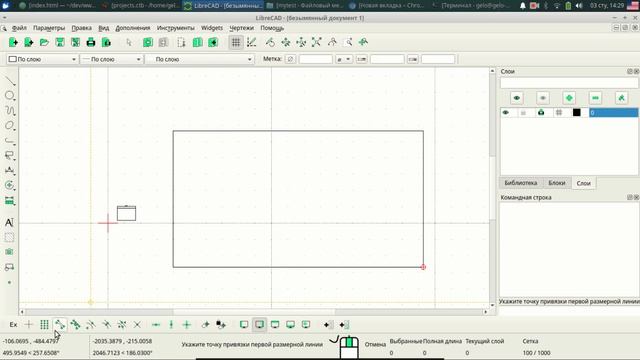The image size is (640, 360).
Task: Toggle Snap on entity
Action: pyautogui.click(x=75, y=325)
